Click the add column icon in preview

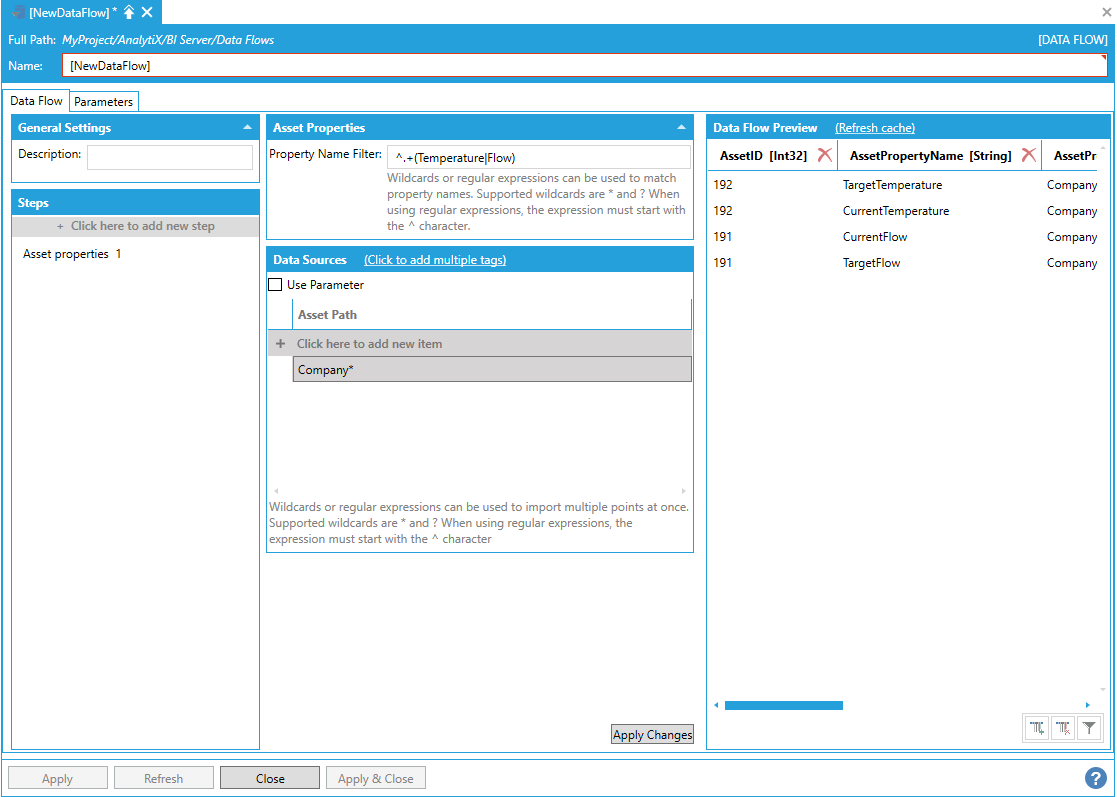tap(1037, 729)
